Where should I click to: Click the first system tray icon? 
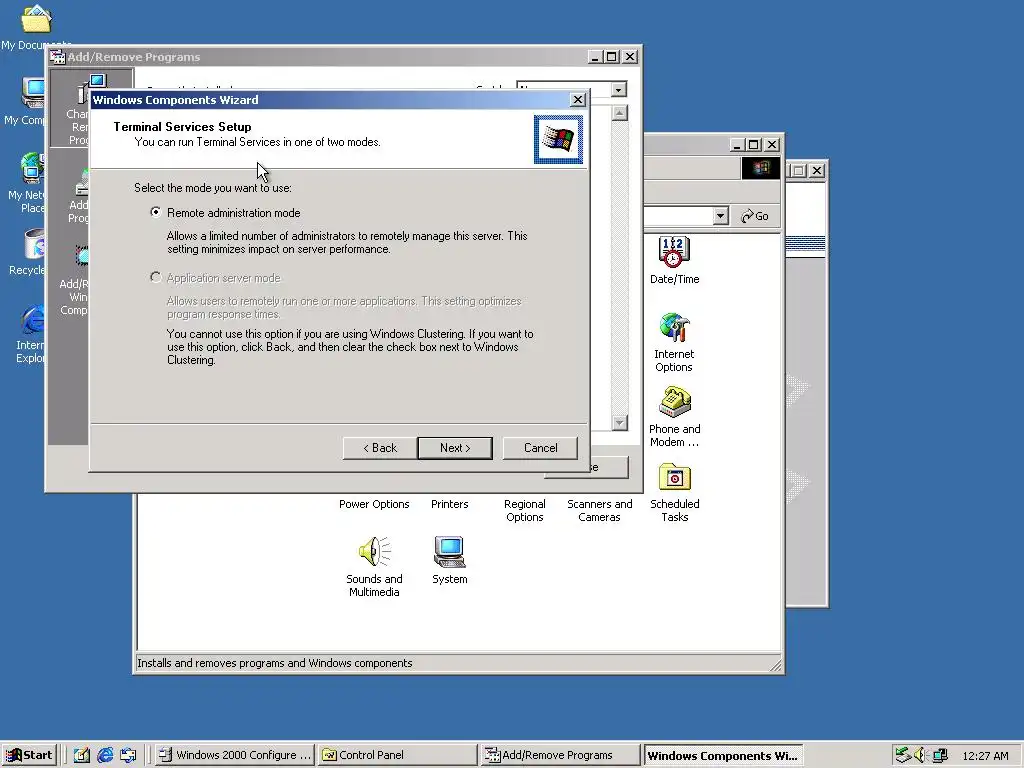[x=903, y=755]
